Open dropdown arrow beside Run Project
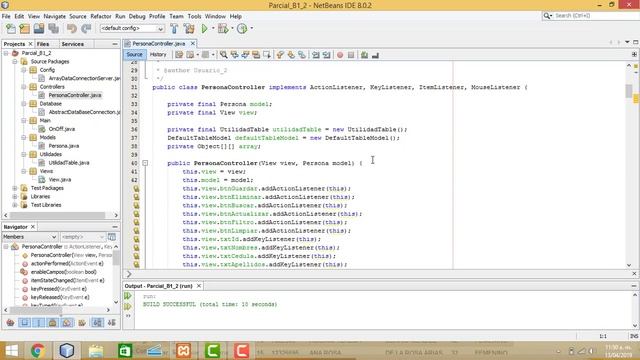The height and width of the screenshot is (360, 640). point(213,29)
